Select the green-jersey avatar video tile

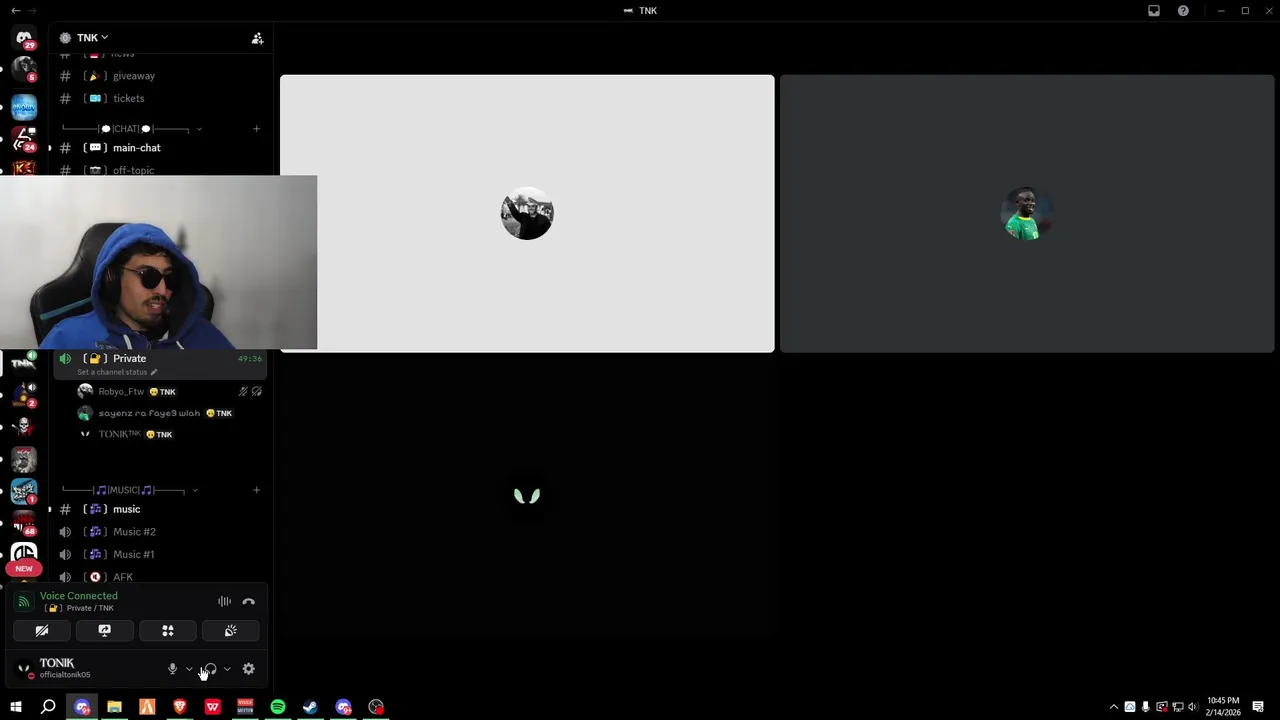[x=1027, y=213]
